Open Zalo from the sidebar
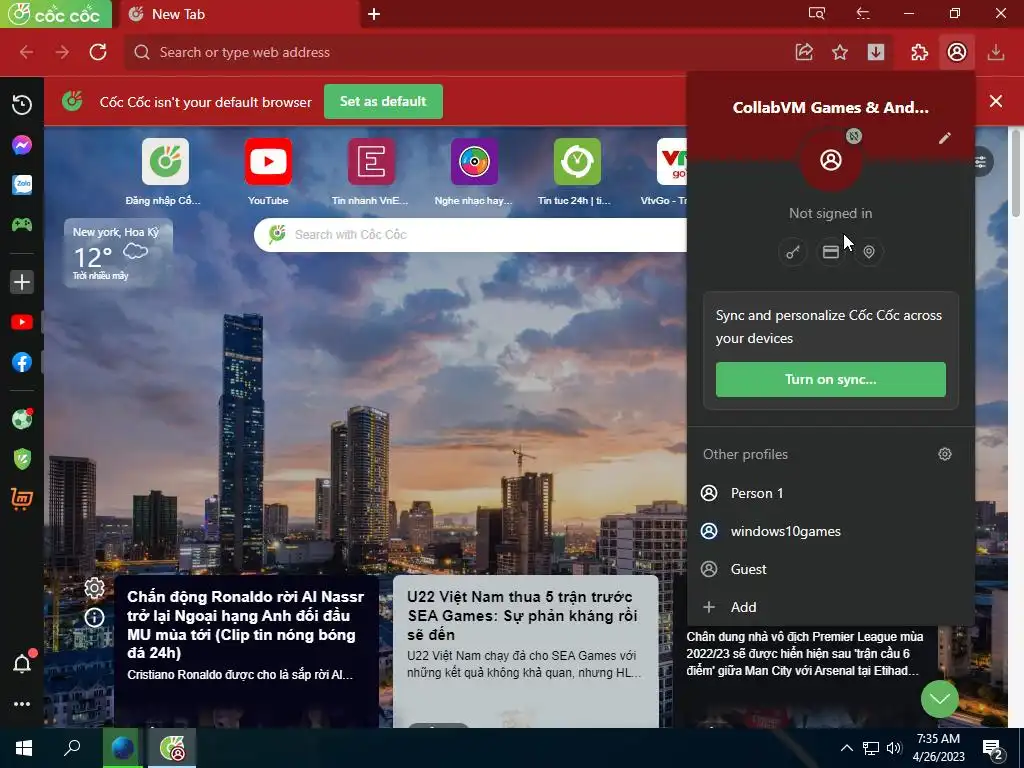 coord(22,185)
